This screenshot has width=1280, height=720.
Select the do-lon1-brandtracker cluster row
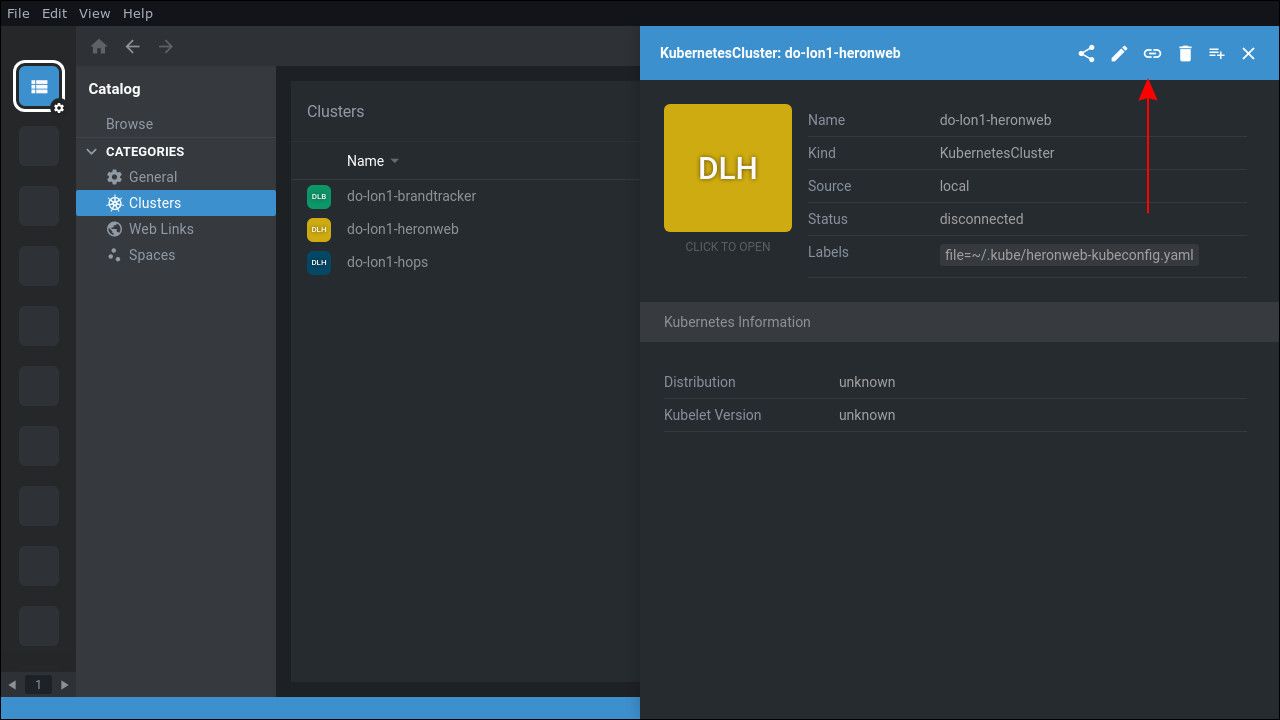(411, 196)
